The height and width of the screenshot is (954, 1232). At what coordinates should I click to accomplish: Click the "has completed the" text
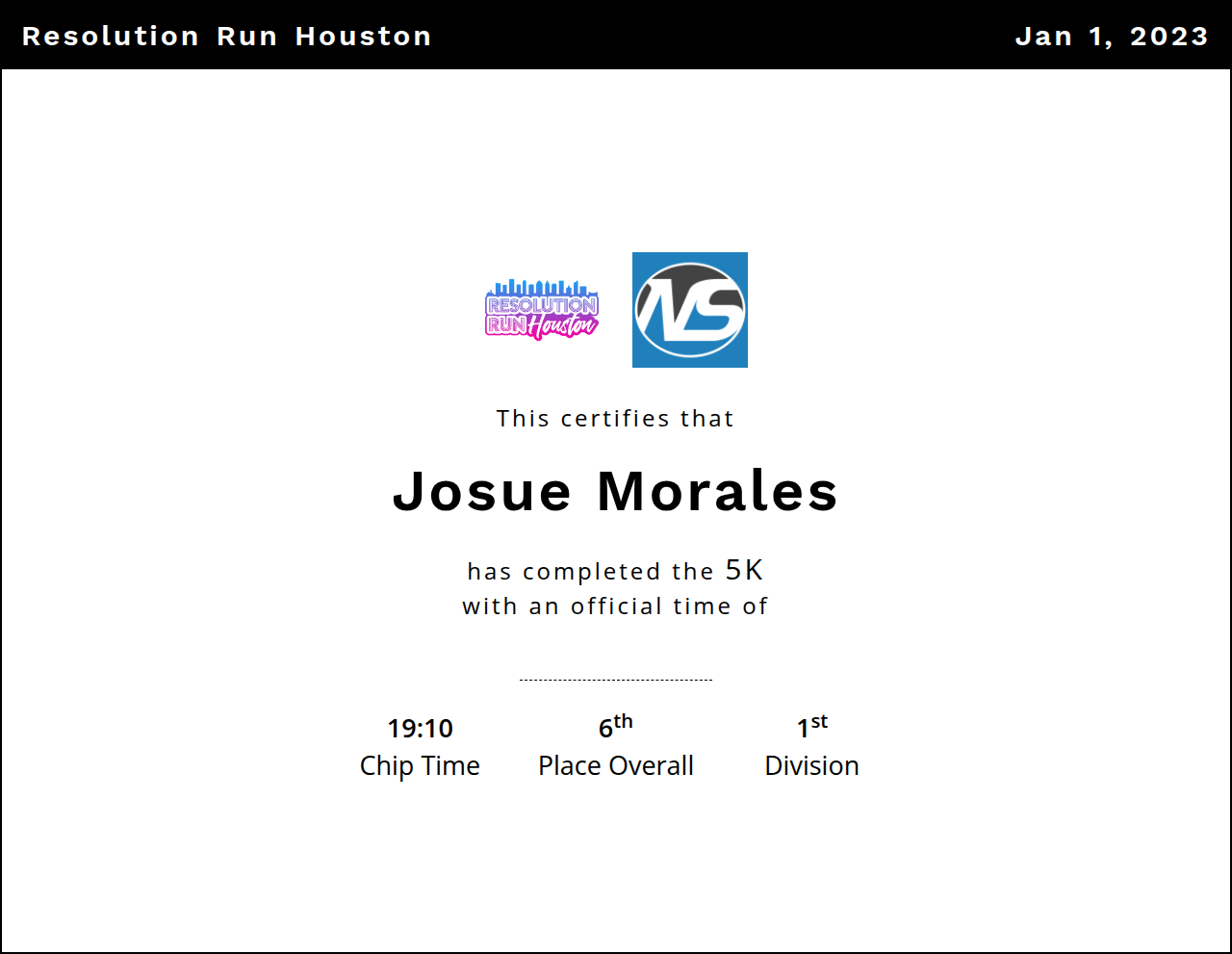coord(590,572)
